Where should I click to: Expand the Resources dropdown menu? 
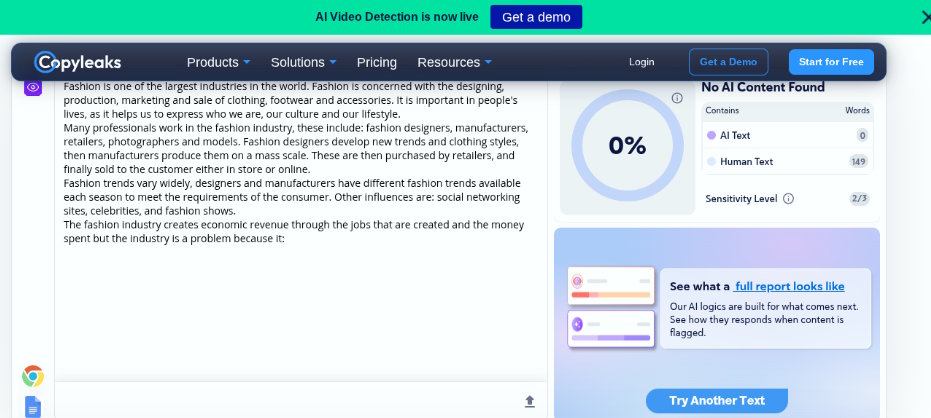[454, 62]
